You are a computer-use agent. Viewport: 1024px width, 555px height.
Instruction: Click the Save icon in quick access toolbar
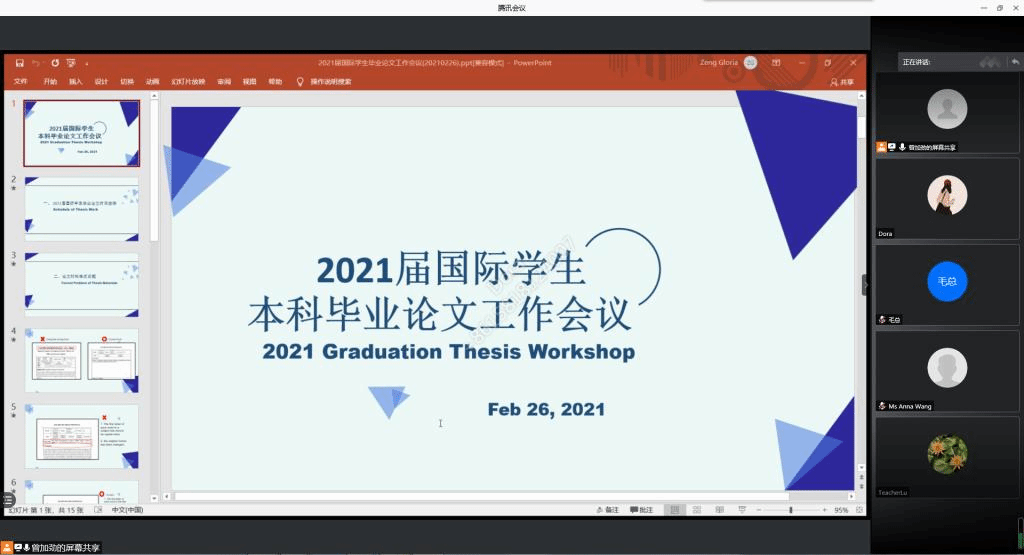(19, 63)
